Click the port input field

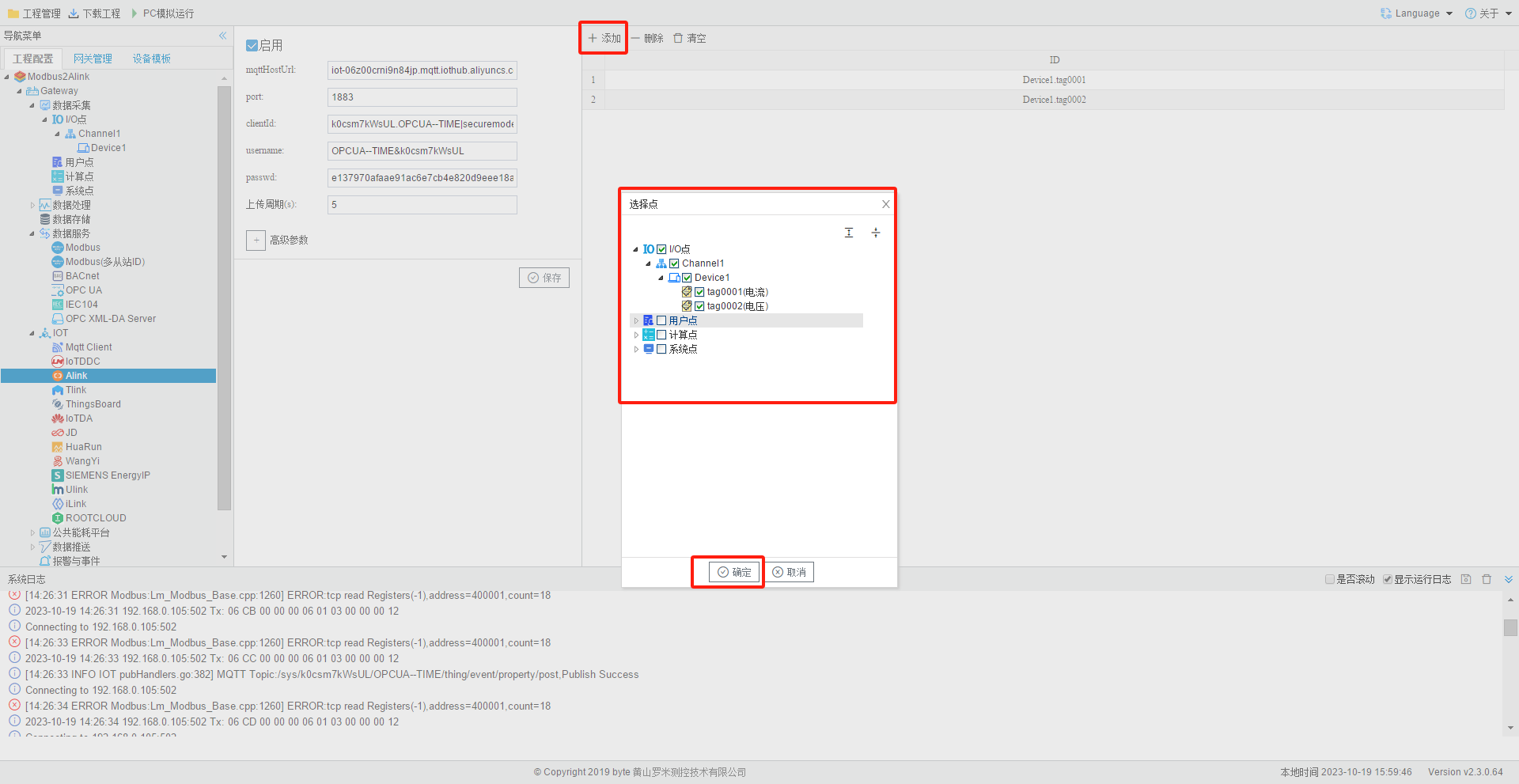[422, 97]
